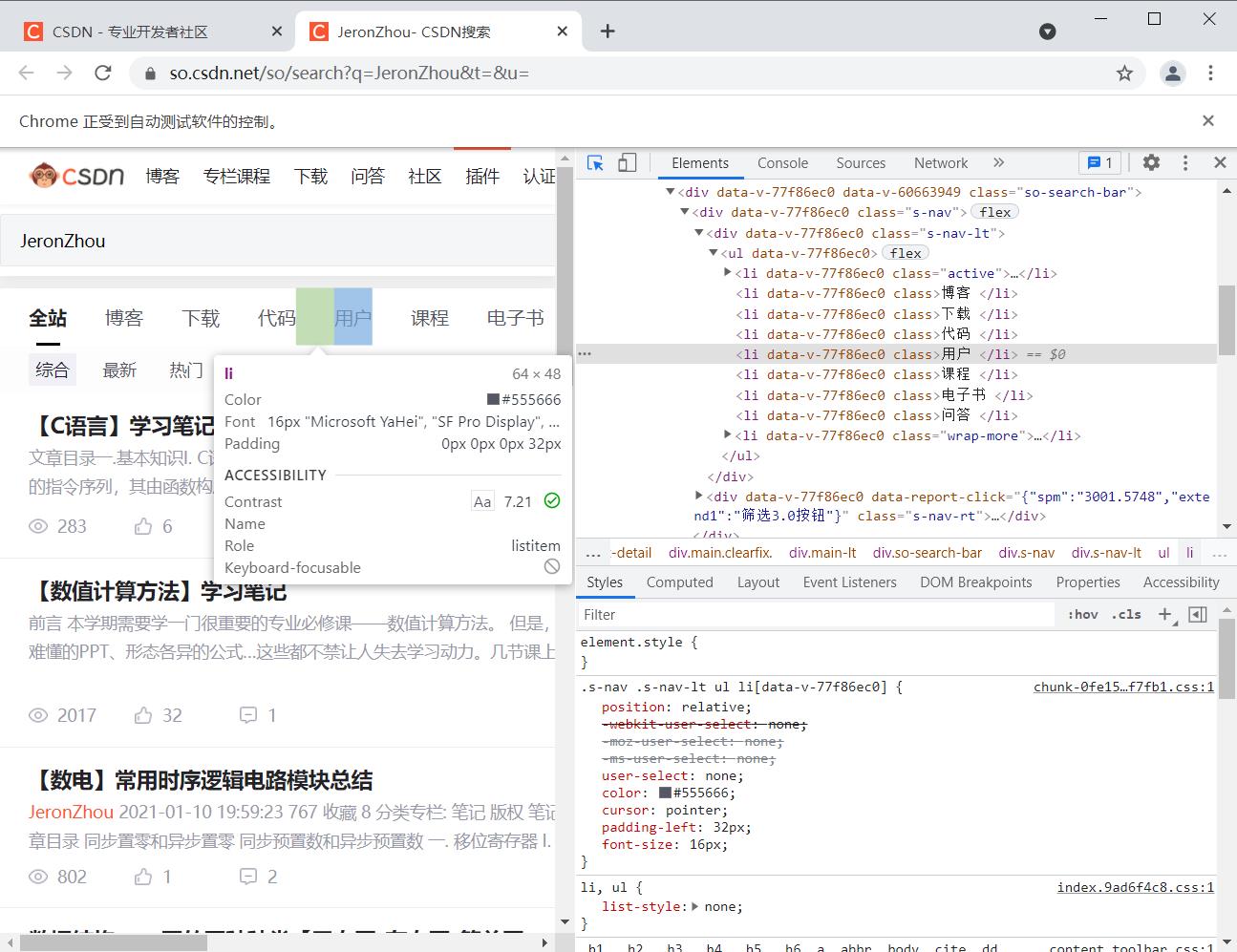Click the CSDN logo
The image size is (1237, 952).
pos(77,176)
